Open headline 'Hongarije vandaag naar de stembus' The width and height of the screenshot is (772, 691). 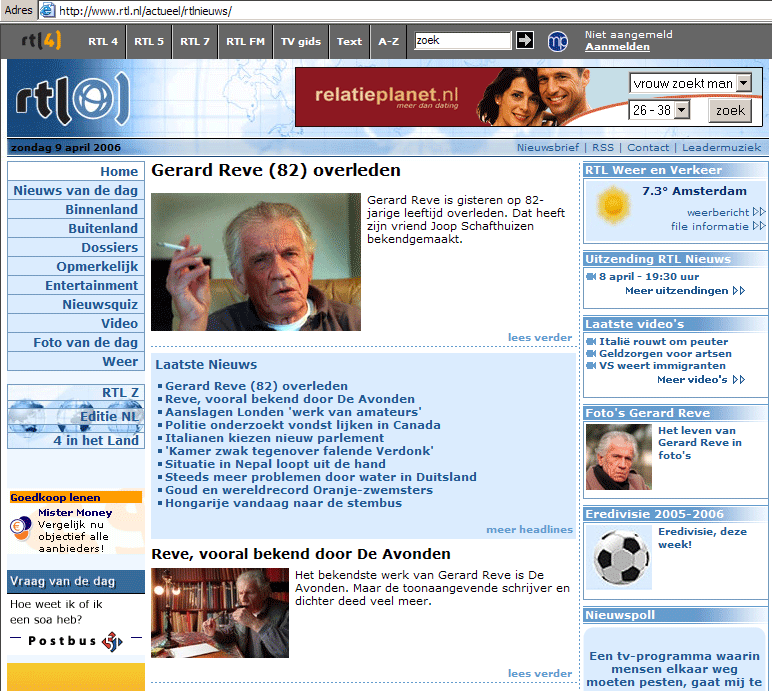point(283,503)
